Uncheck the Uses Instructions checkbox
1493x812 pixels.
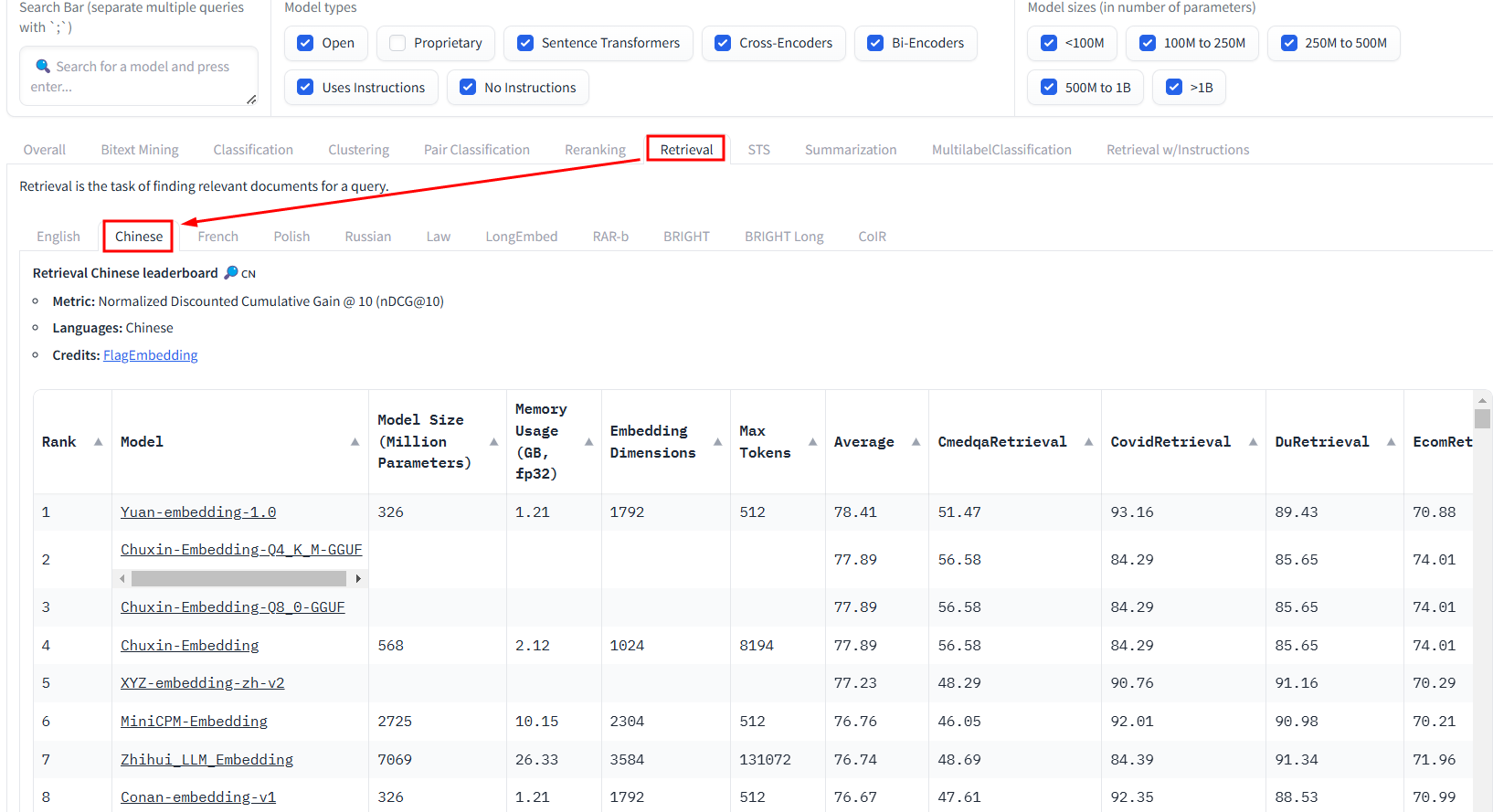click(305, 88)
